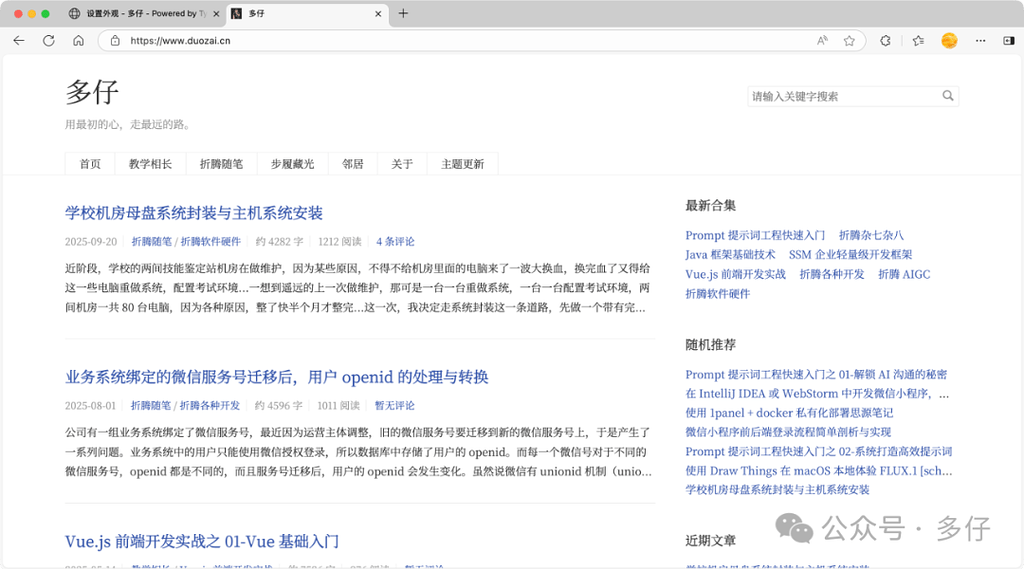Open the browser home page icon

tap(78, 41)
